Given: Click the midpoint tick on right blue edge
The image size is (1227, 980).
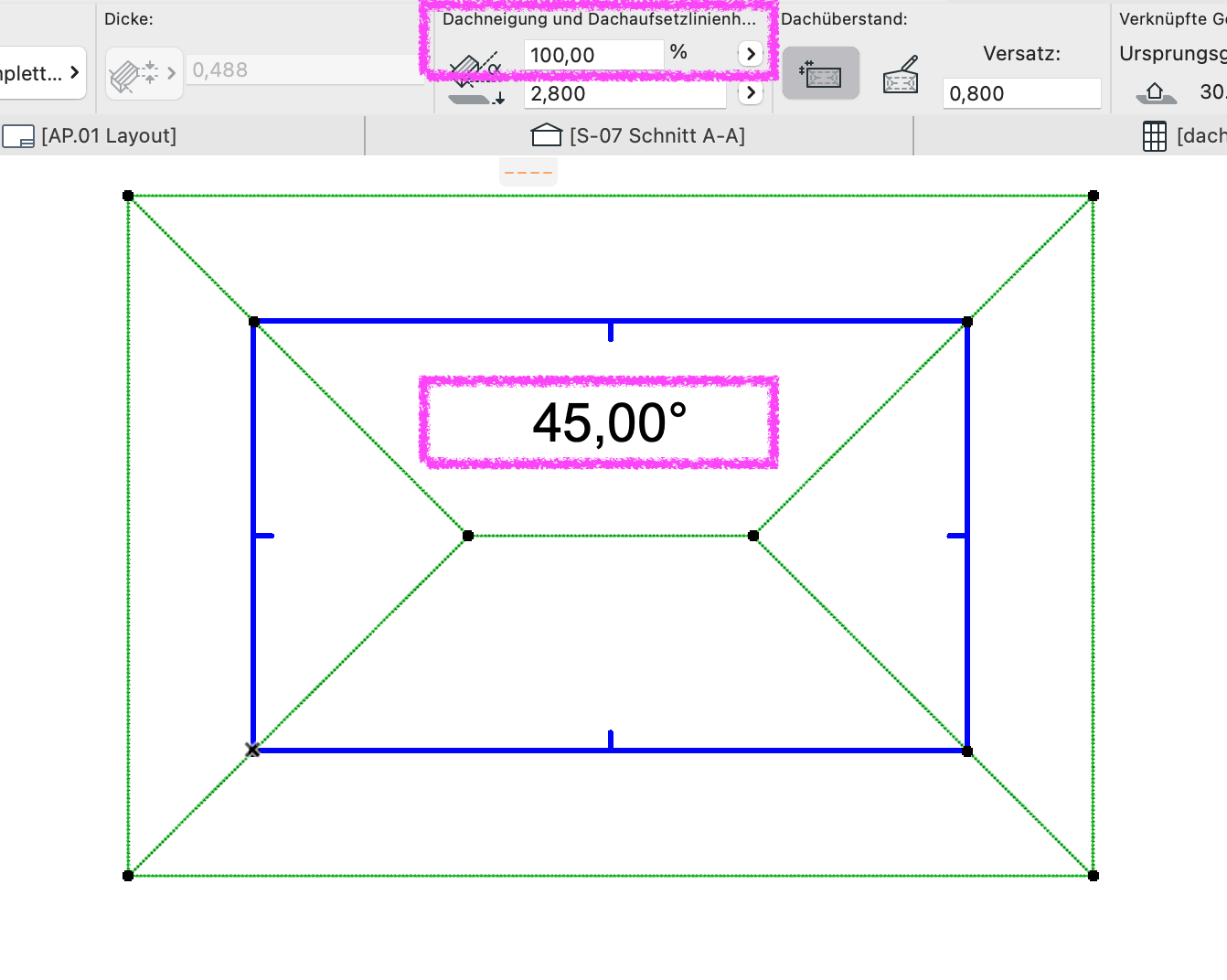Looking at the screenshot, I should pos(957,536).
